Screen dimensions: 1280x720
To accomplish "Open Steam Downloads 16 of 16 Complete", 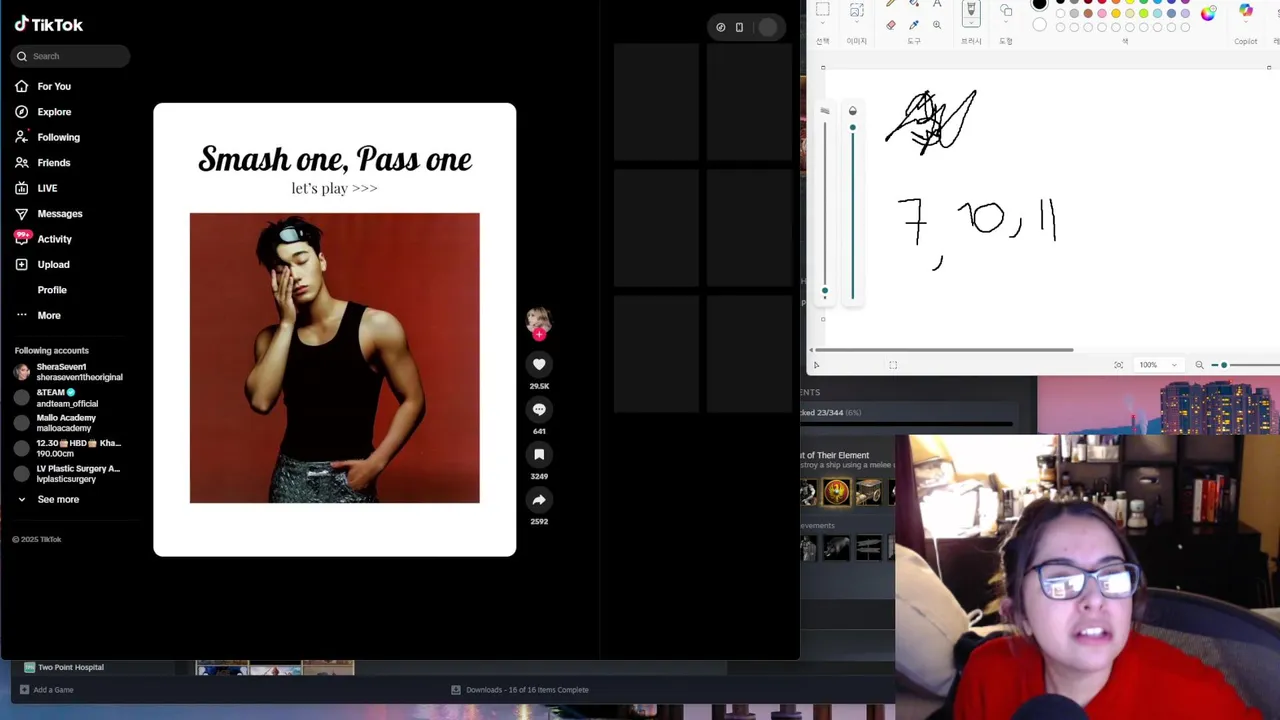I will point(520,689).
